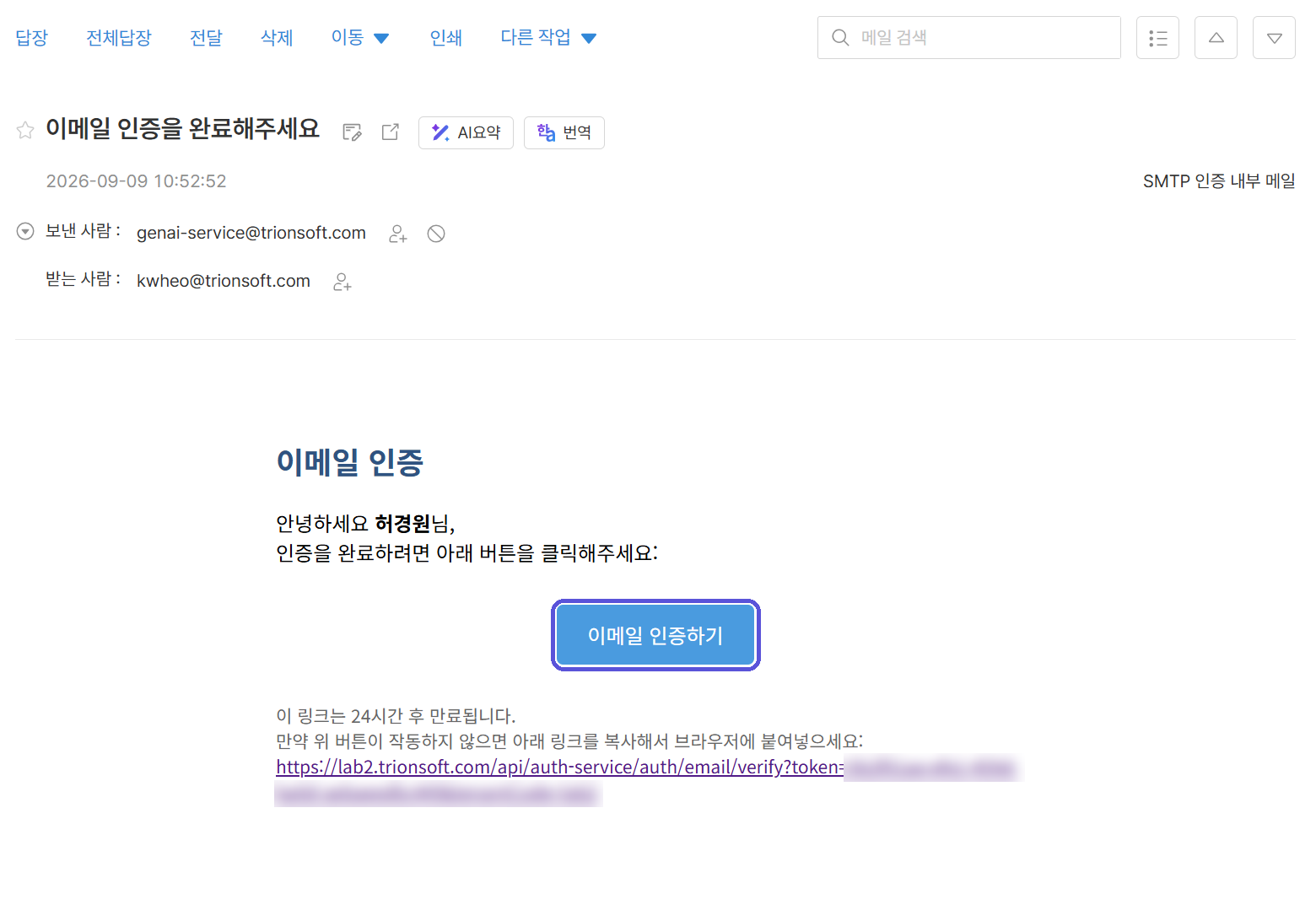
Task: Click 전체답장 to reply all
Action: [x=119, y=37]
